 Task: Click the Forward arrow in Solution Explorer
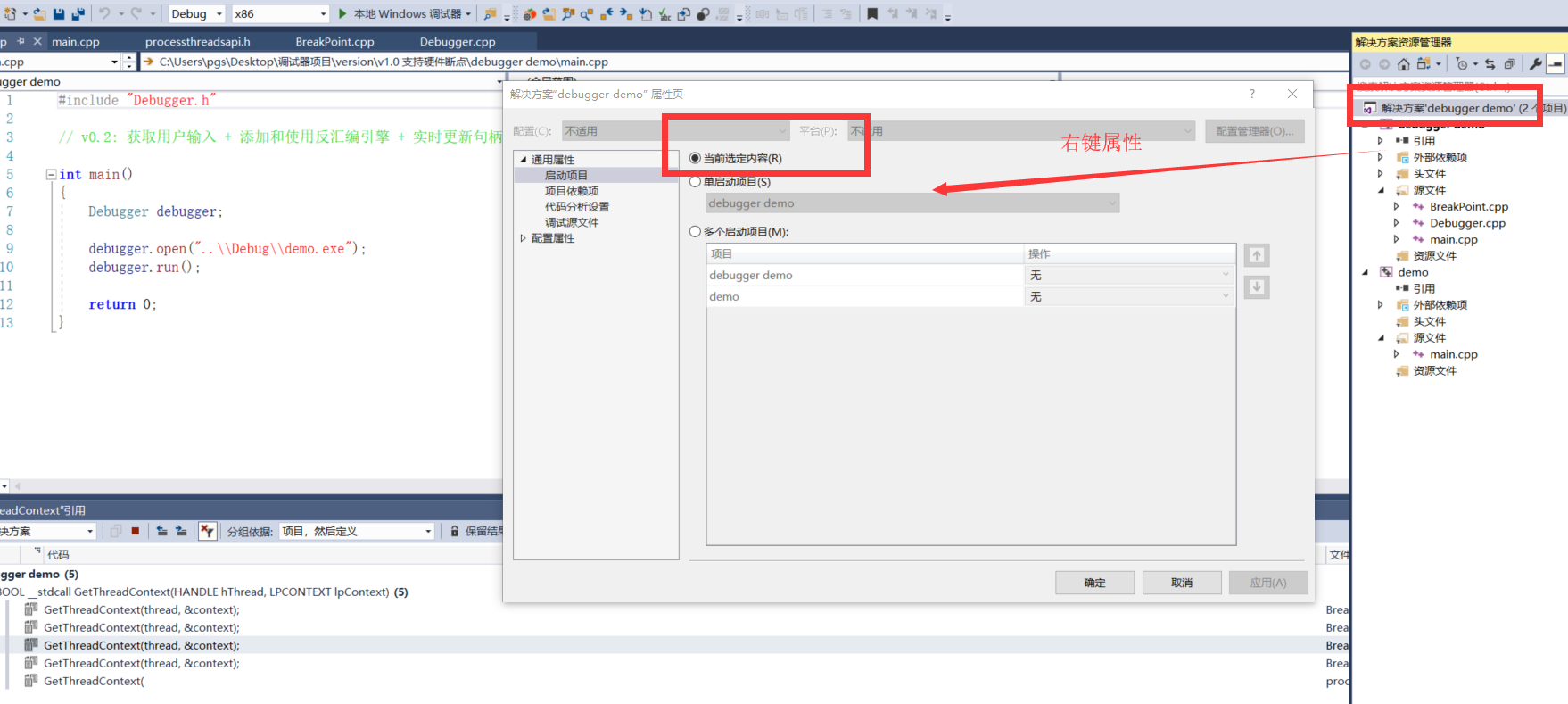point(1384,63)
